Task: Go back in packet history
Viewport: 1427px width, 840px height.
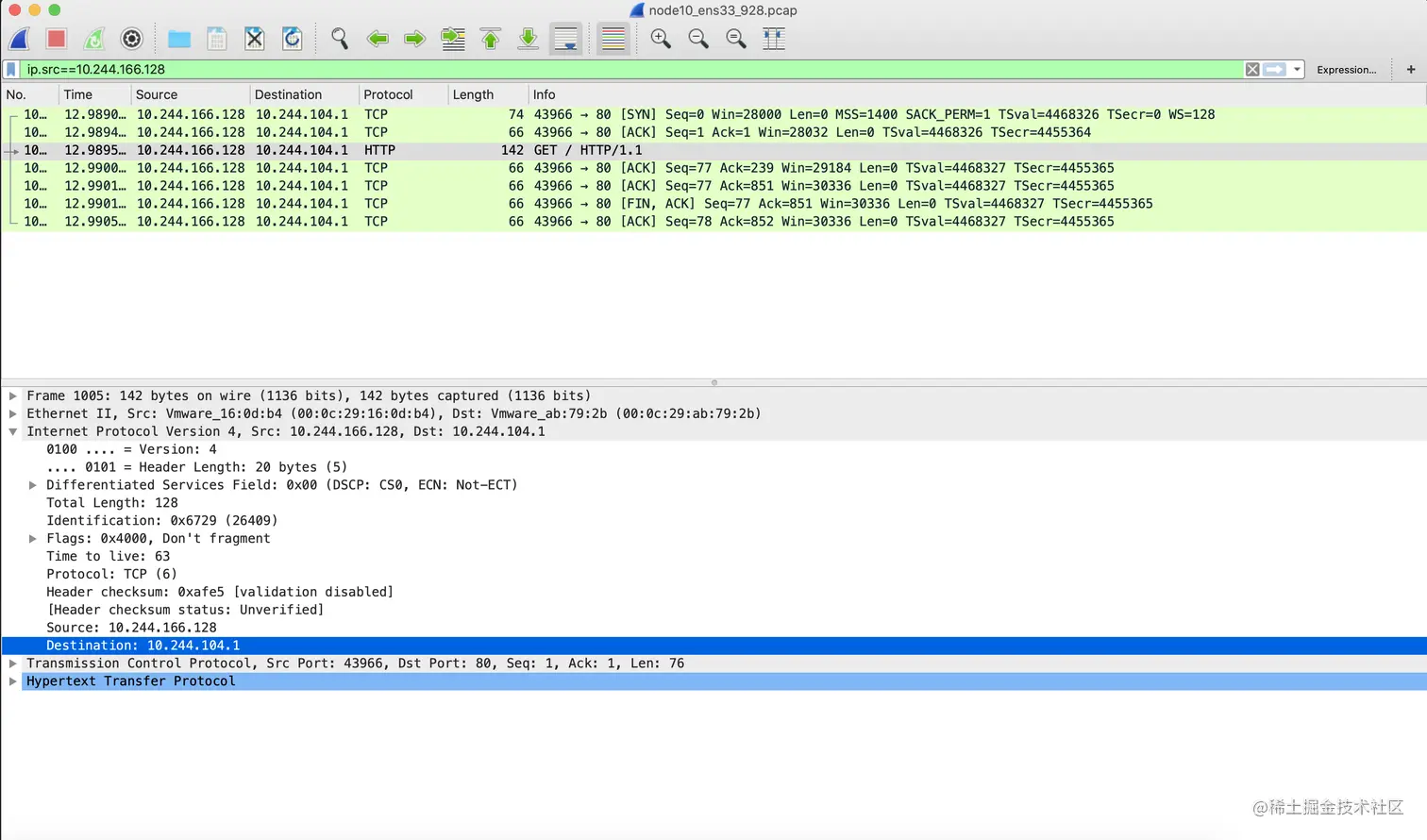Action: point(378,39)
